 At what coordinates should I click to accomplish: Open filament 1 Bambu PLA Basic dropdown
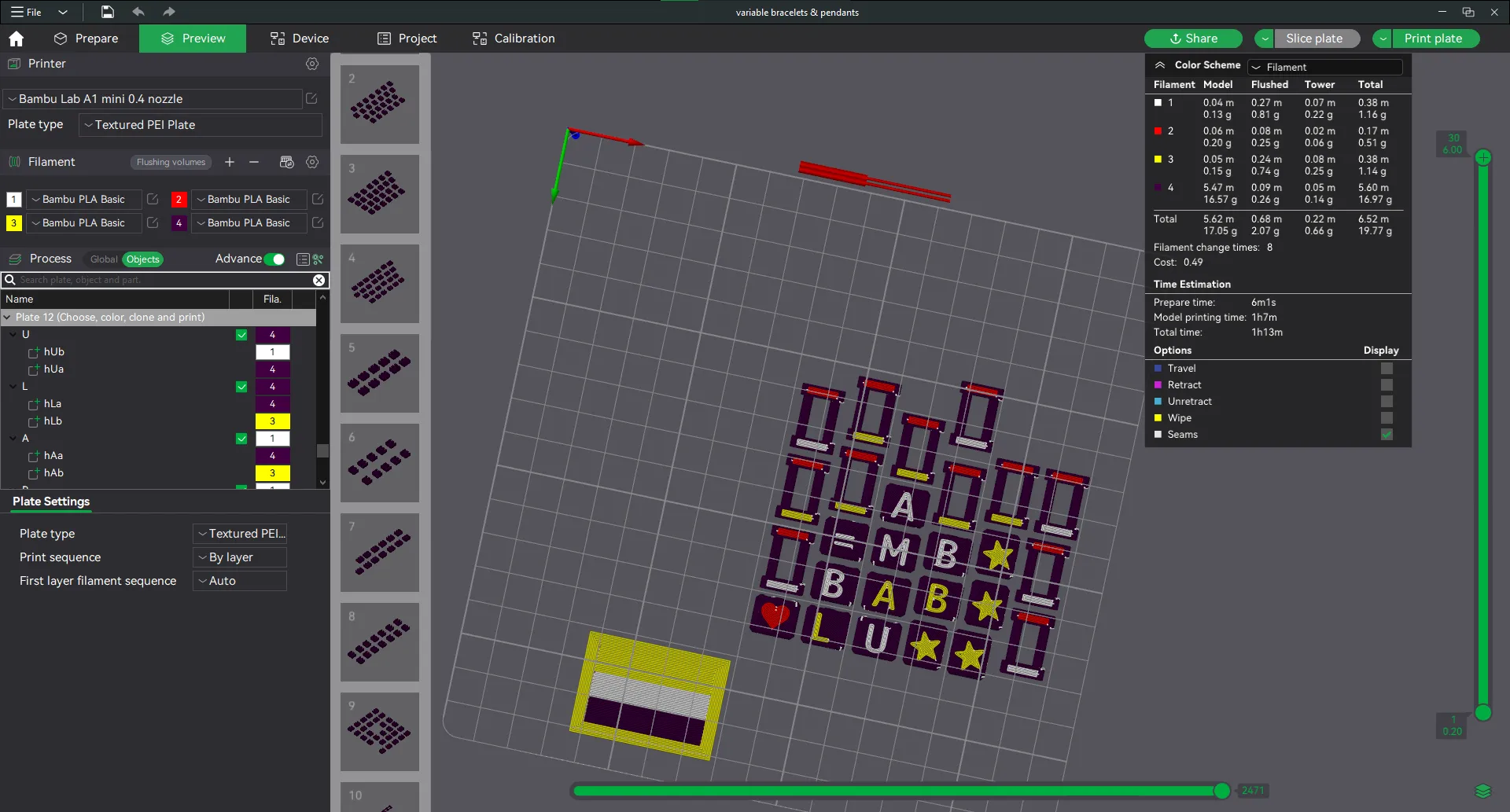pyautogui.click(x=84, y=200)
